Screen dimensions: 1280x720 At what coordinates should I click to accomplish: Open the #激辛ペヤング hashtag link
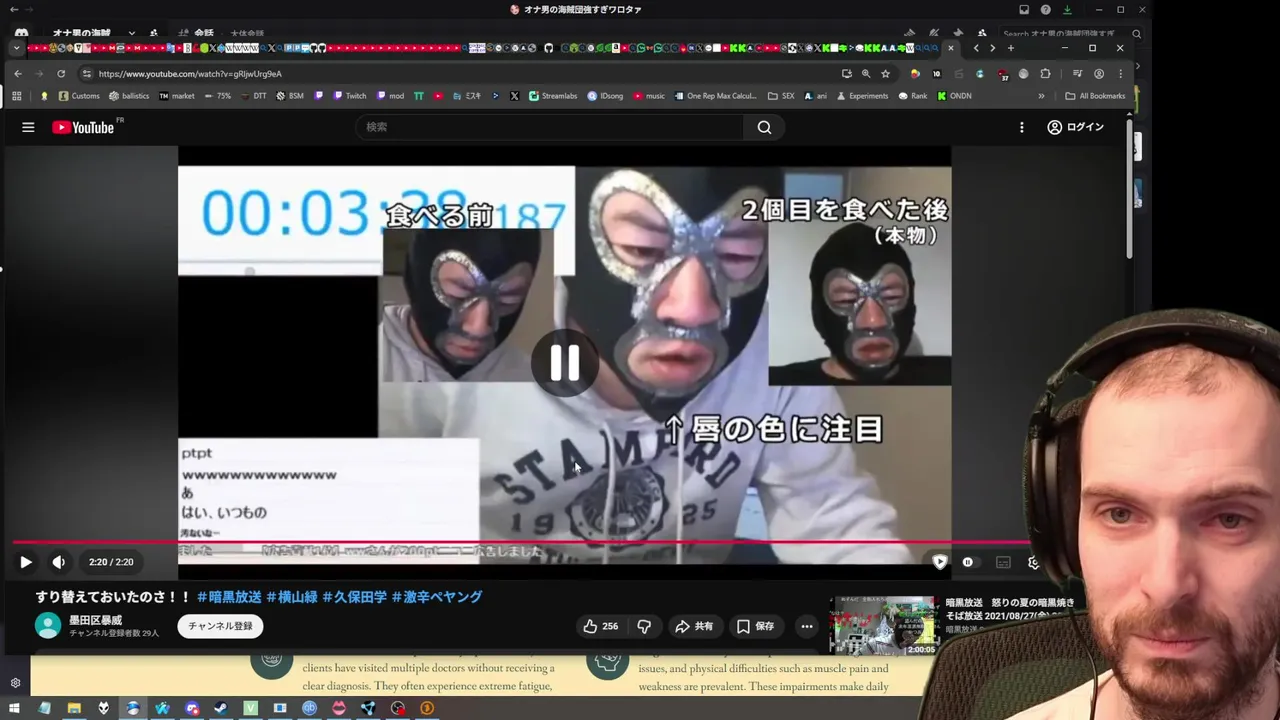coord(437,597)
